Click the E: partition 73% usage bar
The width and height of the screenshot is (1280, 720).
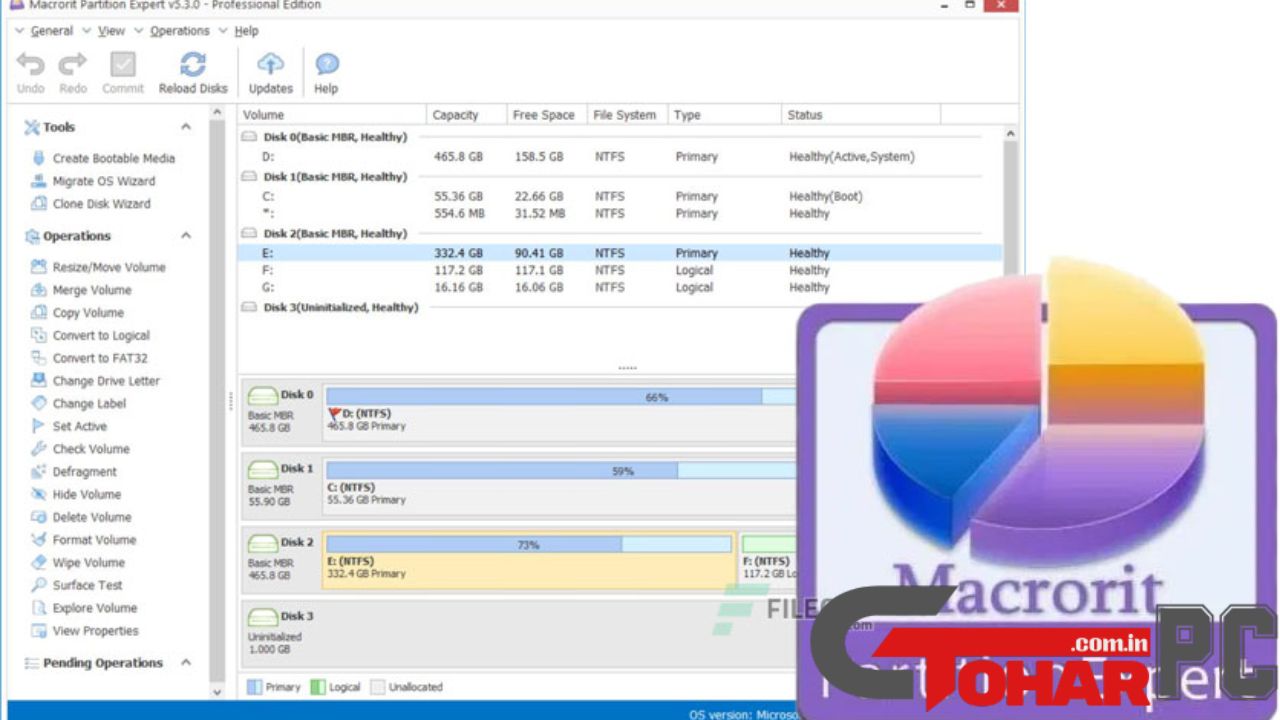[x=529, y=544]
